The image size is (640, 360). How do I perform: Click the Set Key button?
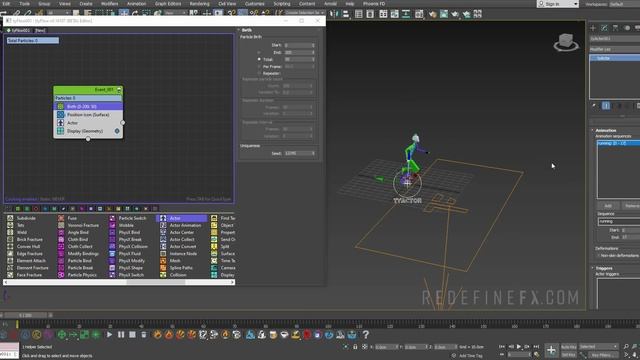[569, 355]
